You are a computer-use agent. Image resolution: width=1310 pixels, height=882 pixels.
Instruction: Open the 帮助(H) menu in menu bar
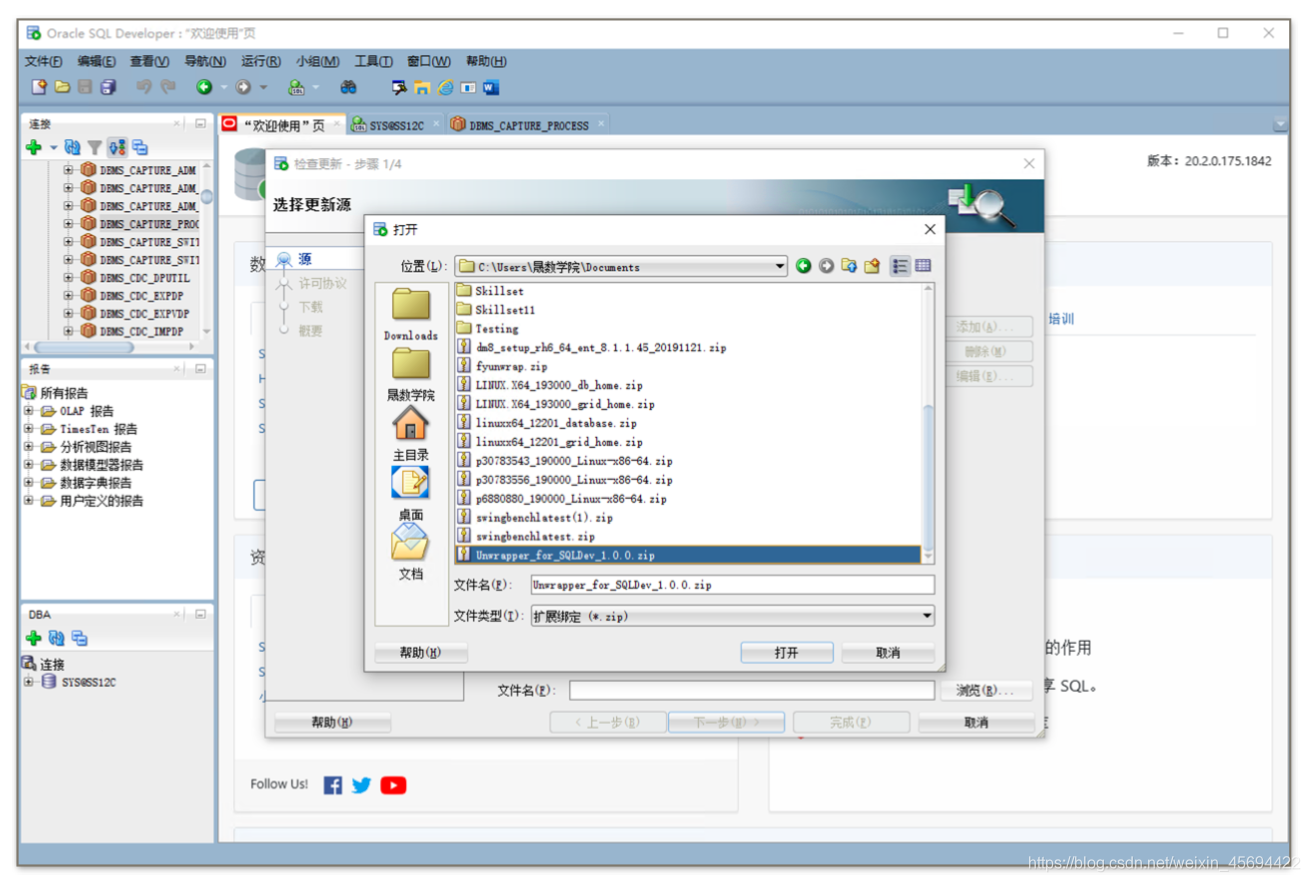point(486,61)
